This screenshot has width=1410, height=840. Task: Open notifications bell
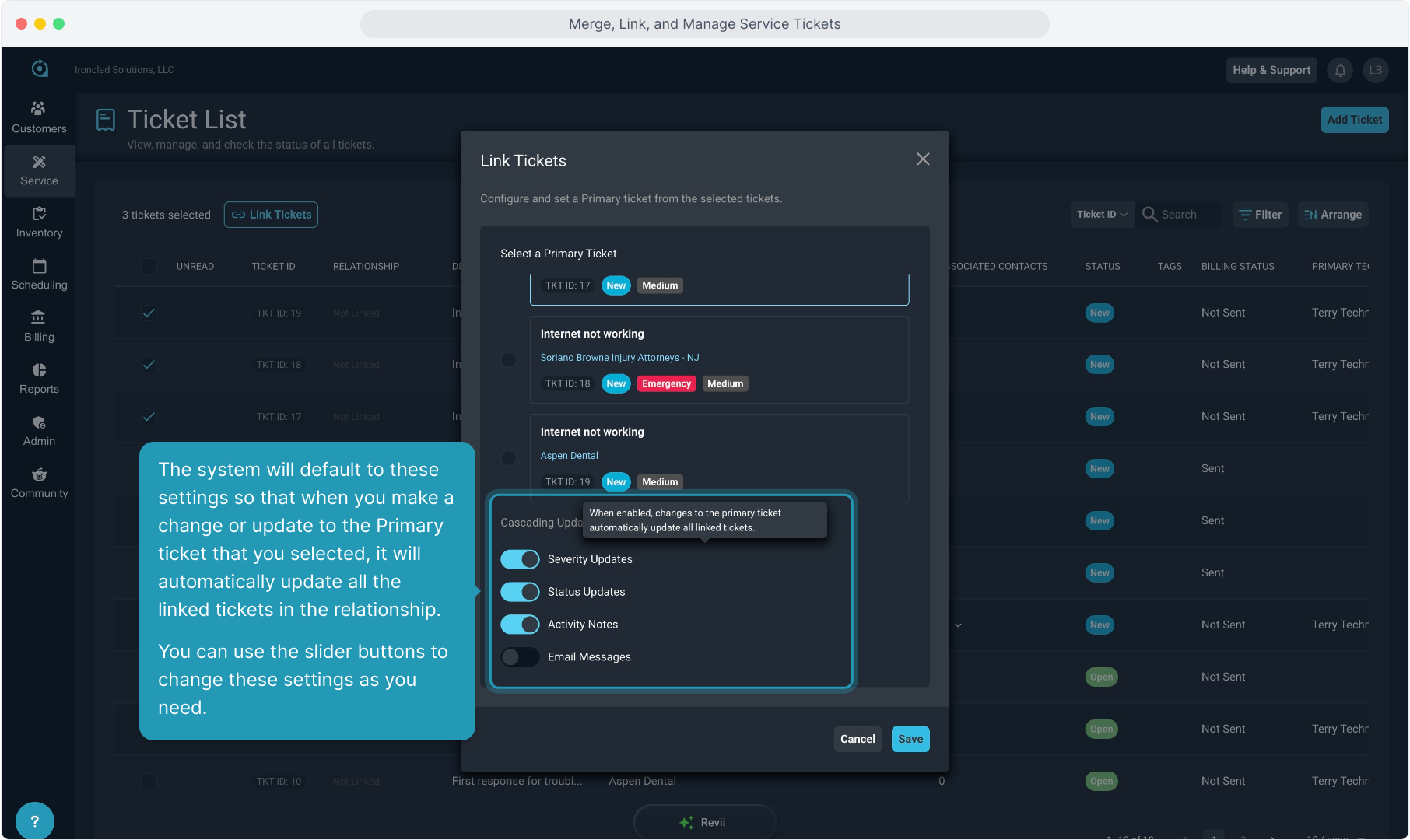click(x=1340, y=70)
